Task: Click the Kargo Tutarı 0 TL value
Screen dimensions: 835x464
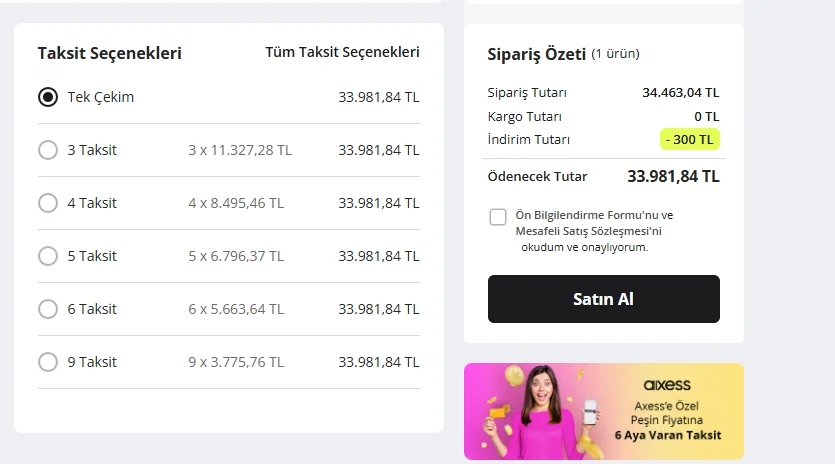Action: [706, 117]
